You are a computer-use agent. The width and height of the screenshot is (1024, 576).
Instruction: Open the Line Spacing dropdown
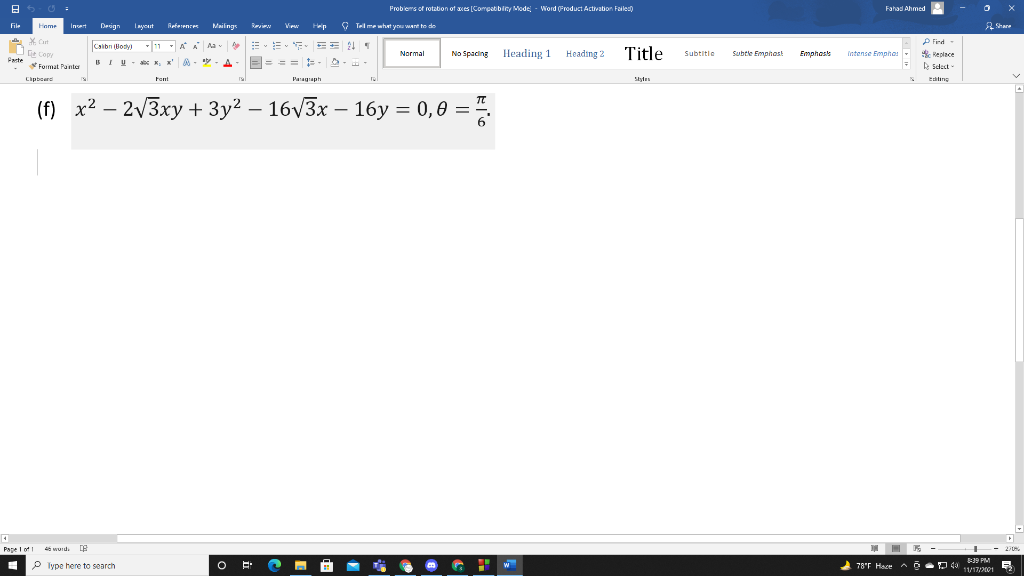coord(311,62)
